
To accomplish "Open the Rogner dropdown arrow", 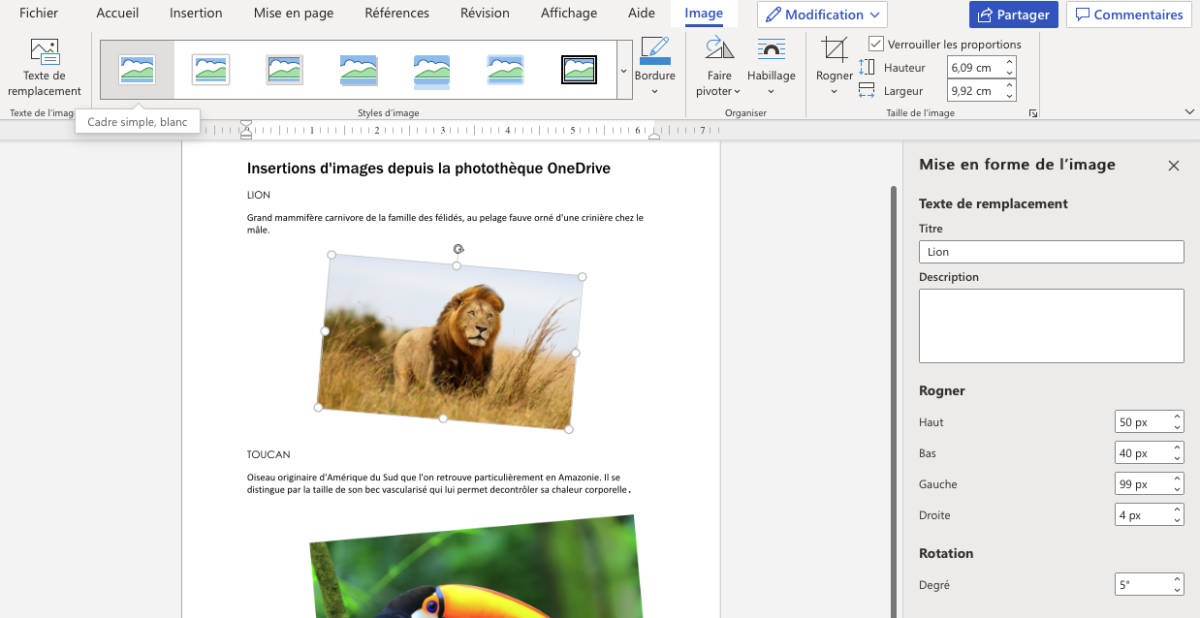I will tap(834, 92).
